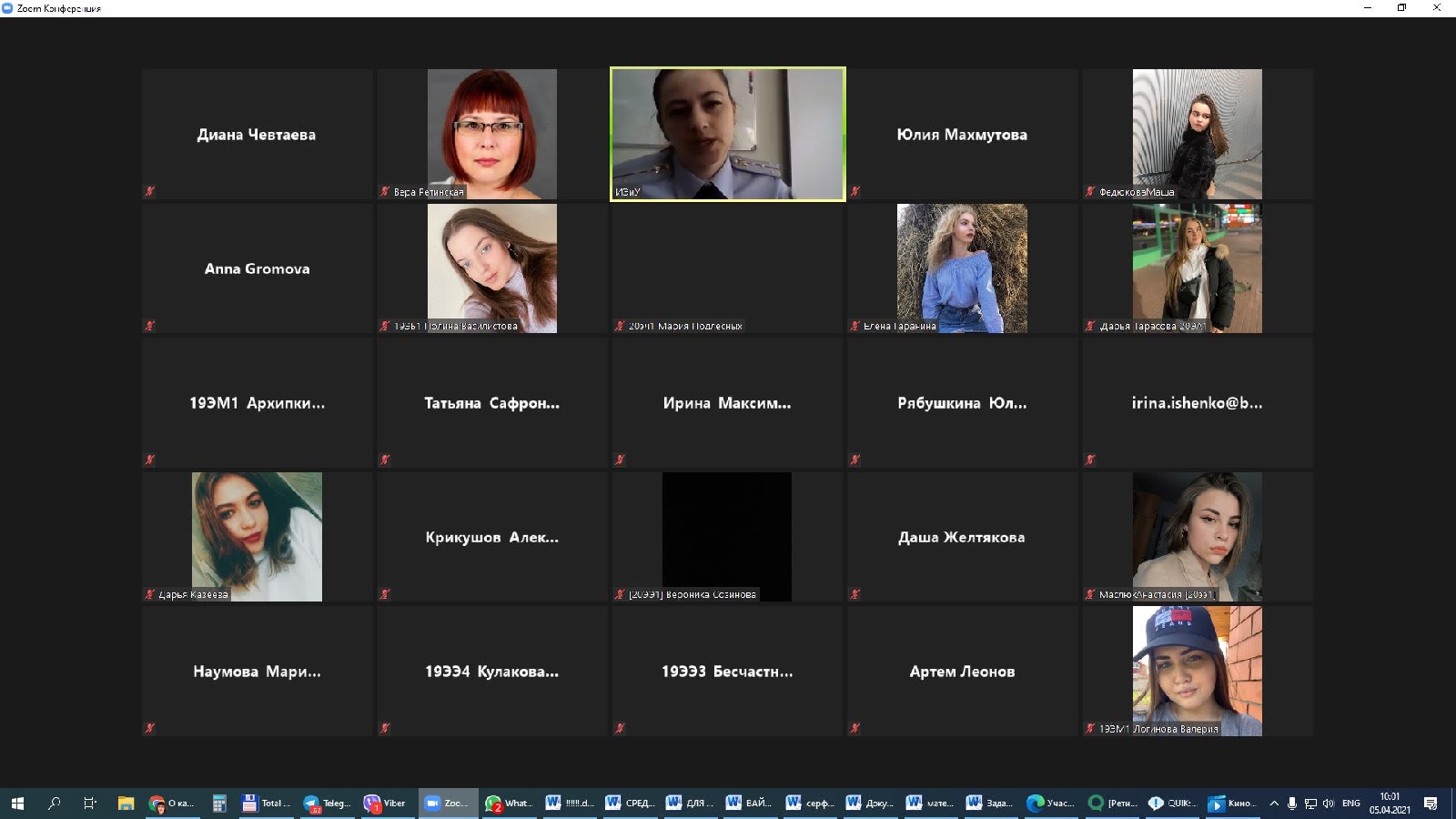
Task: Open the Windows Start menu
Action: (17, 803)
